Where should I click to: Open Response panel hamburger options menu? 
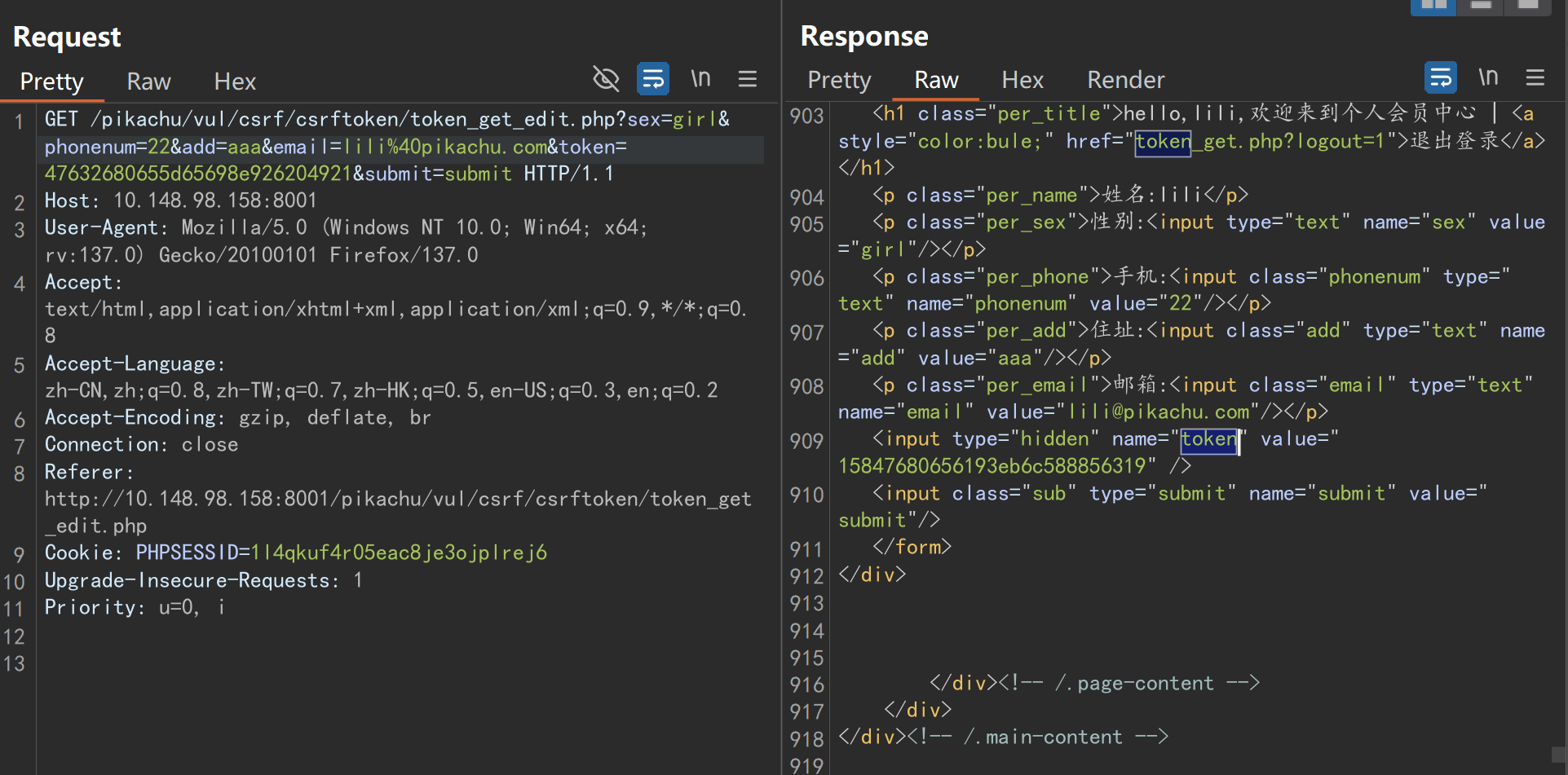pyautogui.click(x=1535, y=77)
